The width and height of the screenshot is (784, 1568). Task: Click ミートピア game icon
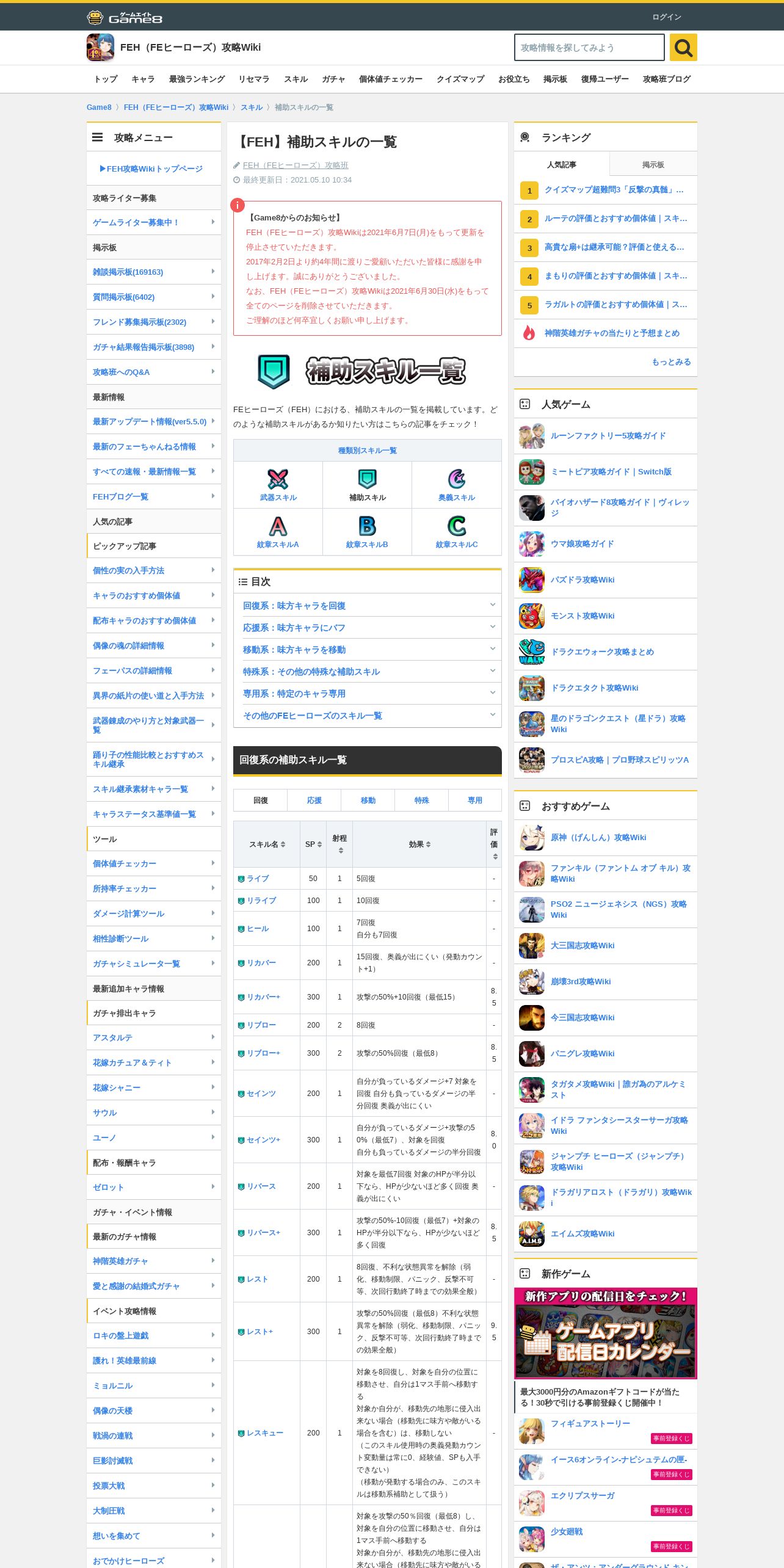point(532,472)
